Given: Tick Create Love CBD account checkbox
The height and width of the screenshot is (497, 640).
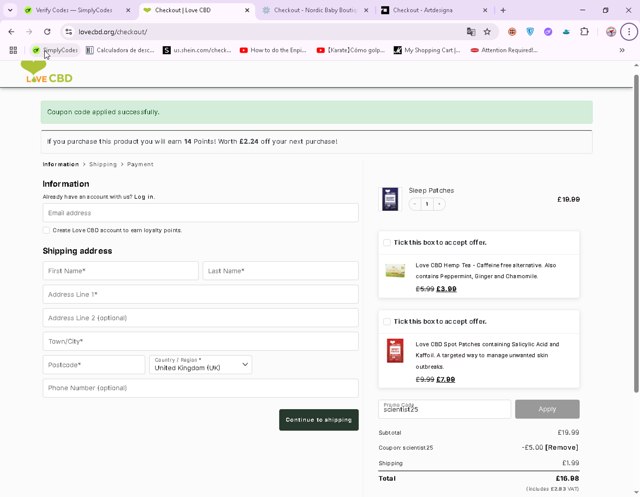Looking at the screenshot, I should point(47,231).
